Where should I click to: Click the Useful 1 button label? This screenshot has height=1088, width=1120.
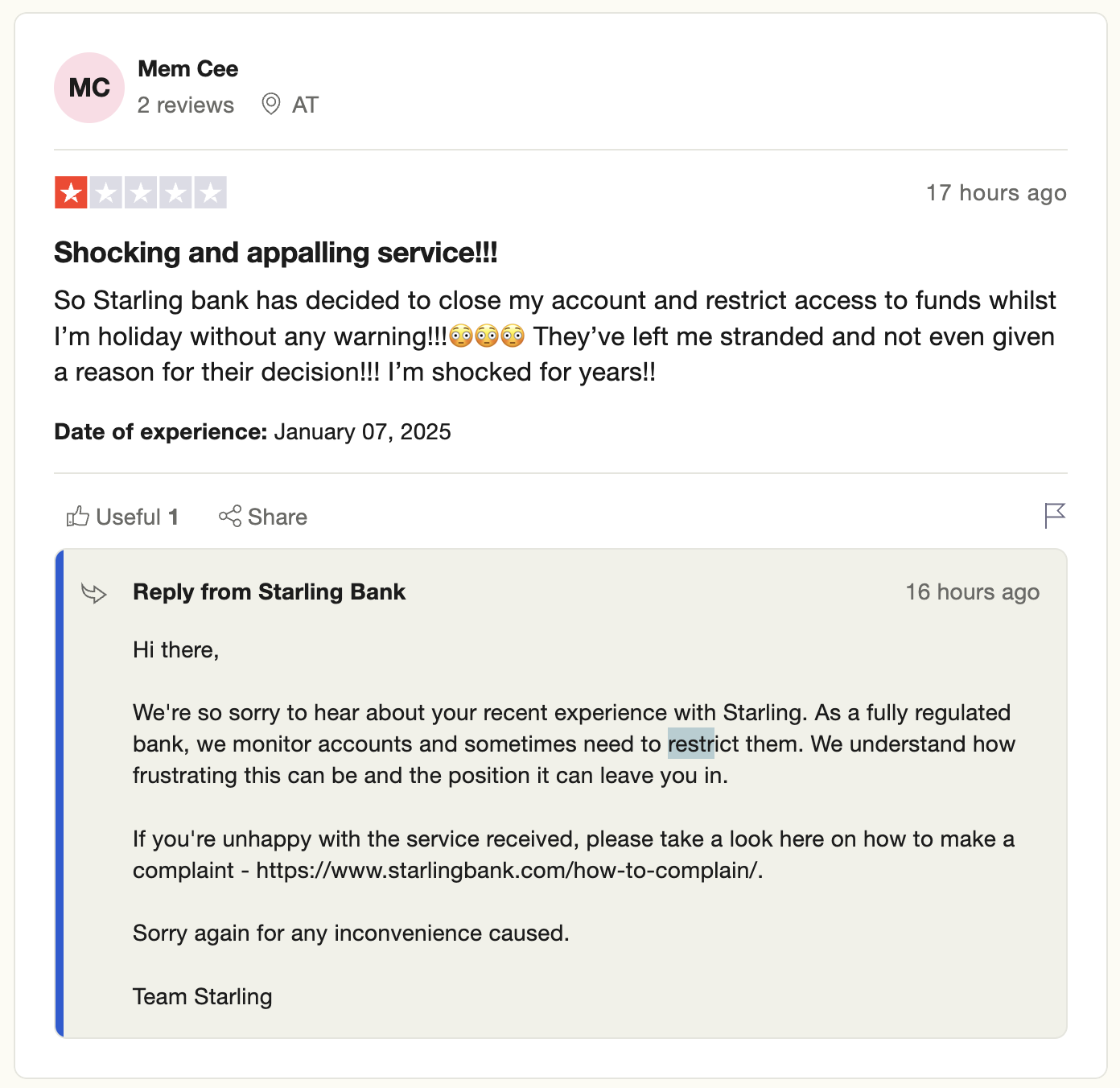[x=138, y=517]
